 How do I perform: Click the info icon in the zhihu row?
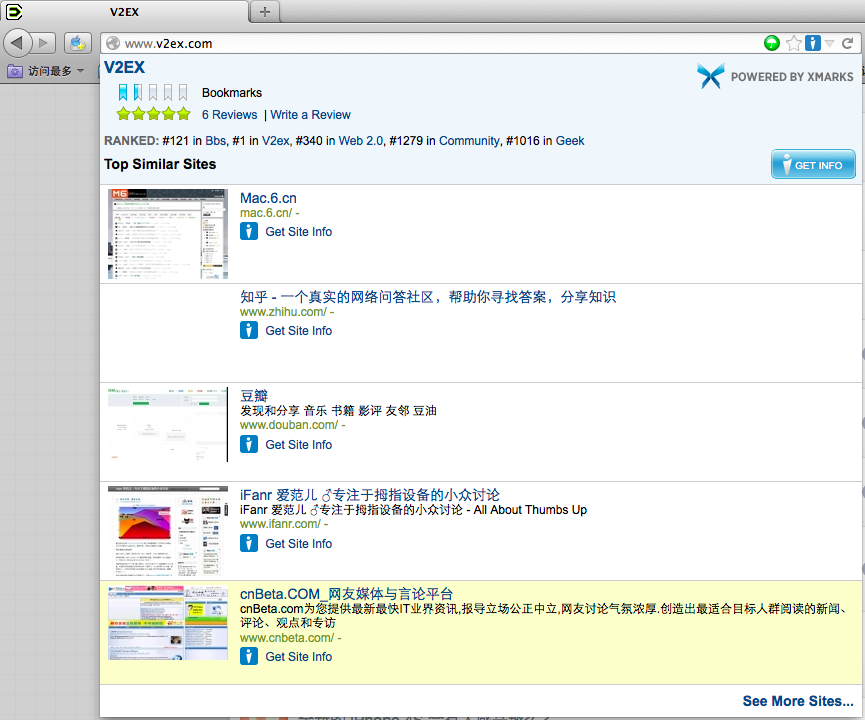(x=249, y=330)
